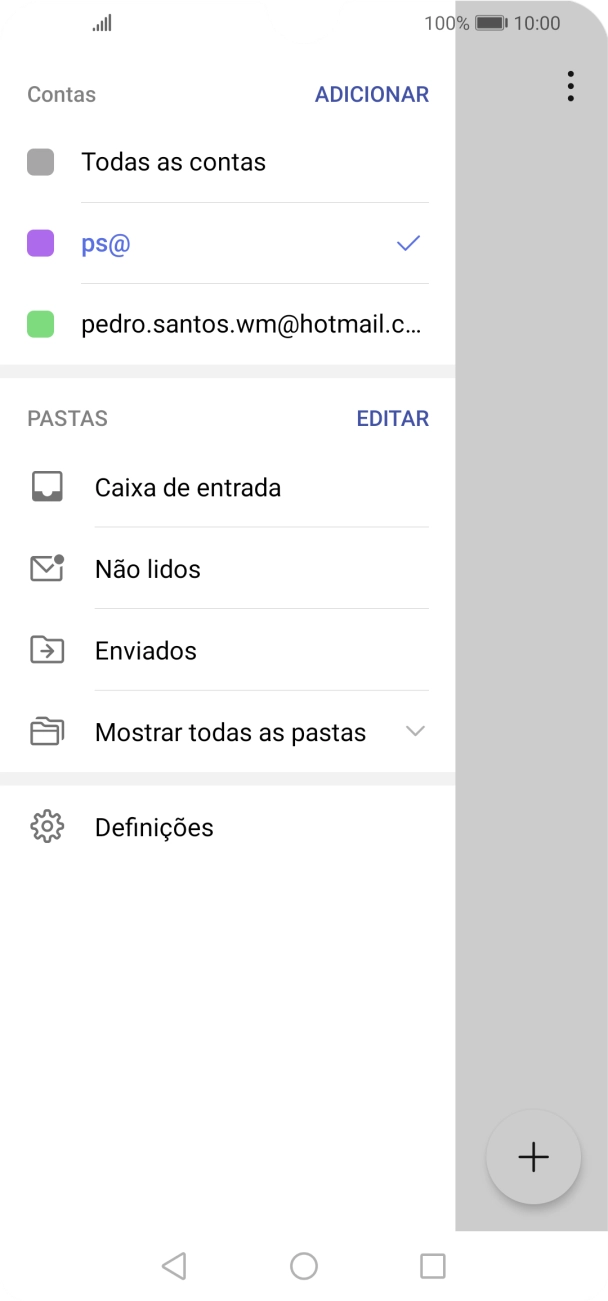The width and height of the screenshot is (608, 1301).
Task: Open the Definições gear icon
Action: pos(46,827)
